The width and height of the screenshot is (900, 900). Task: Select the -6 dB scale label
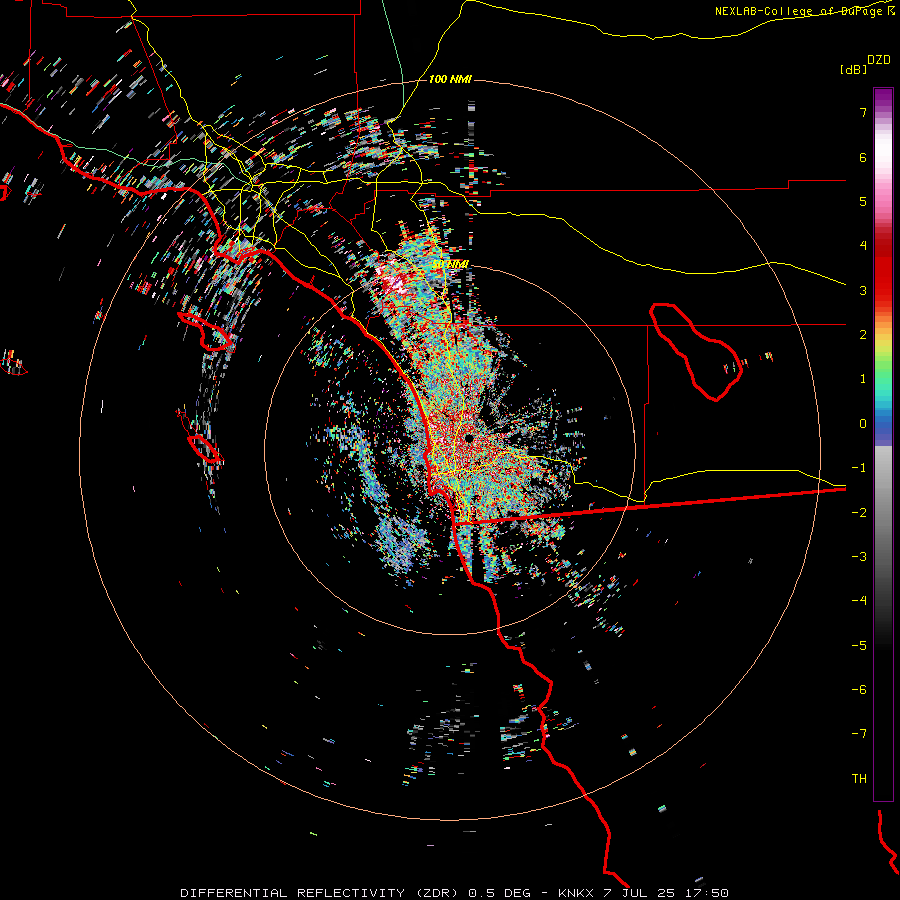point(859,690)
